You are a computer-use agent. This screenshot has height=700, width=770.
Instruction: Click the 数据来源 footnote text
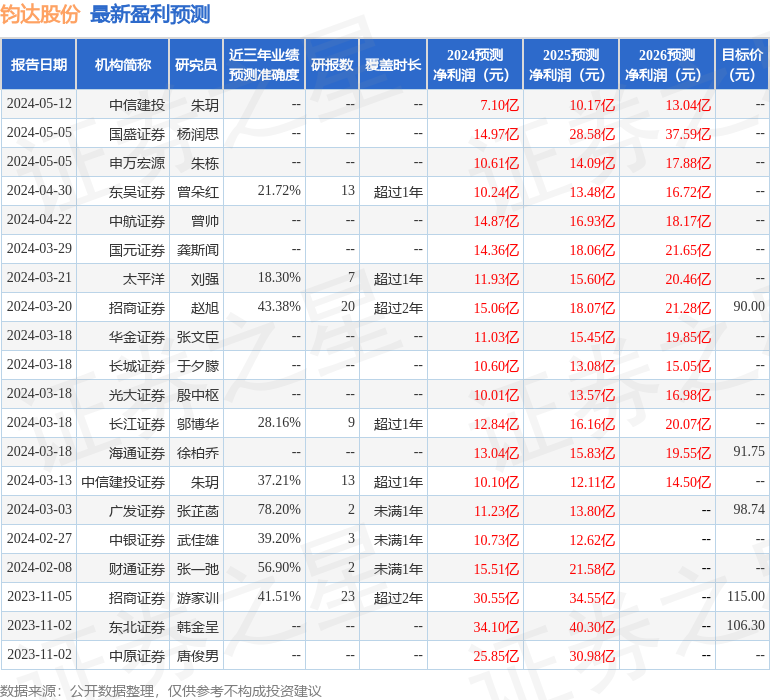click(161, 691)
